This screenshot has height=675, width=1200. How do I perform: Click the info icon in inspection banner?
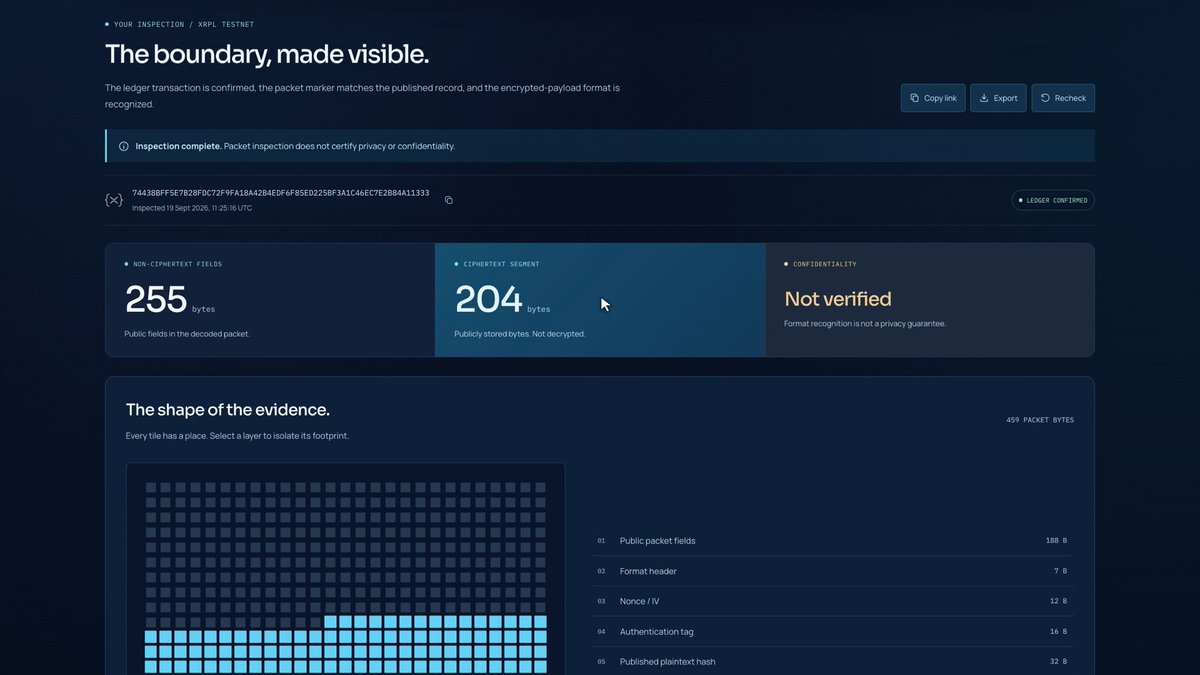click(x=123, y=146)
